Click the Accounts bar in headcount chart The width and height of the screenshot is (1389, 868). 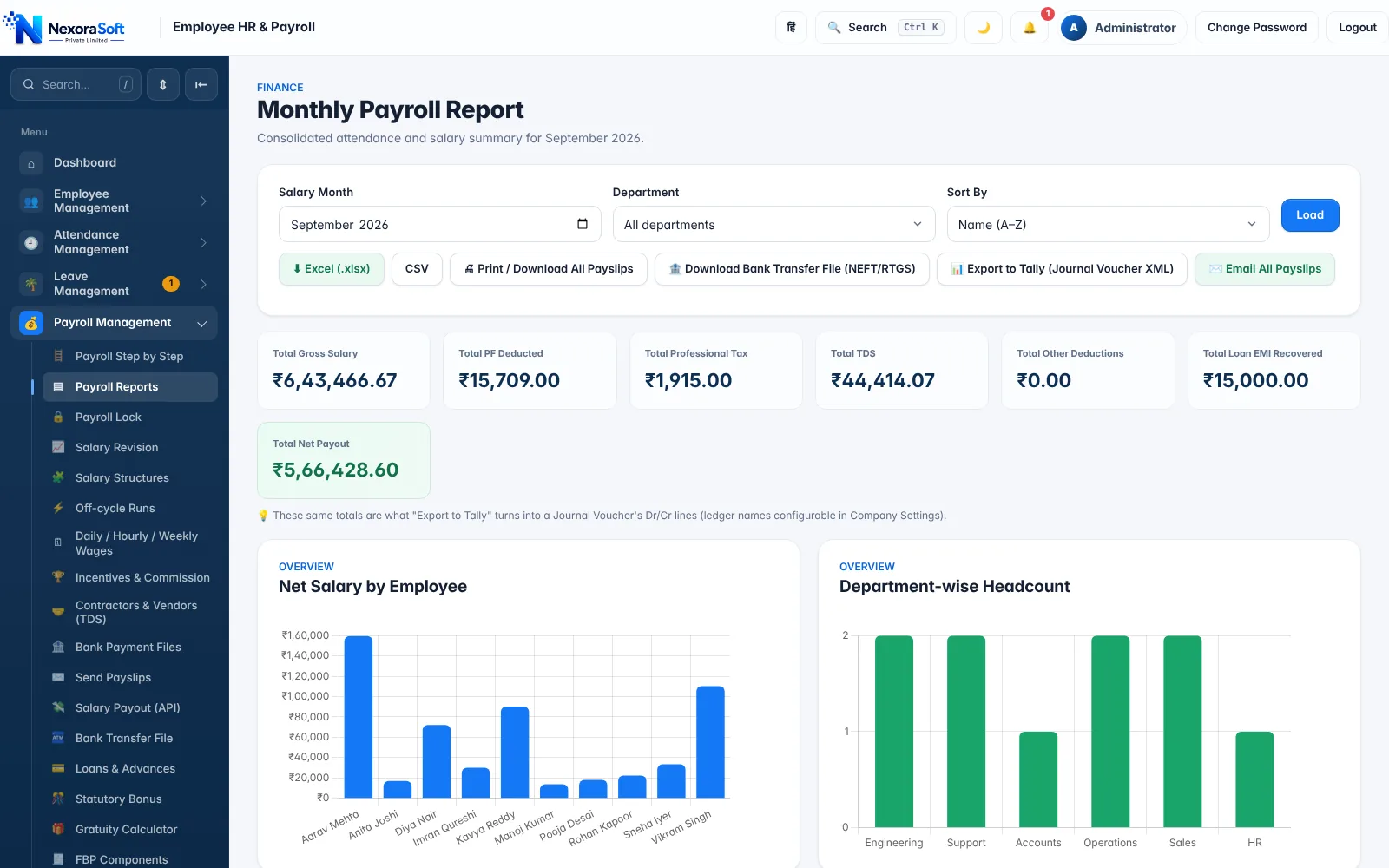click(1038, 779)
